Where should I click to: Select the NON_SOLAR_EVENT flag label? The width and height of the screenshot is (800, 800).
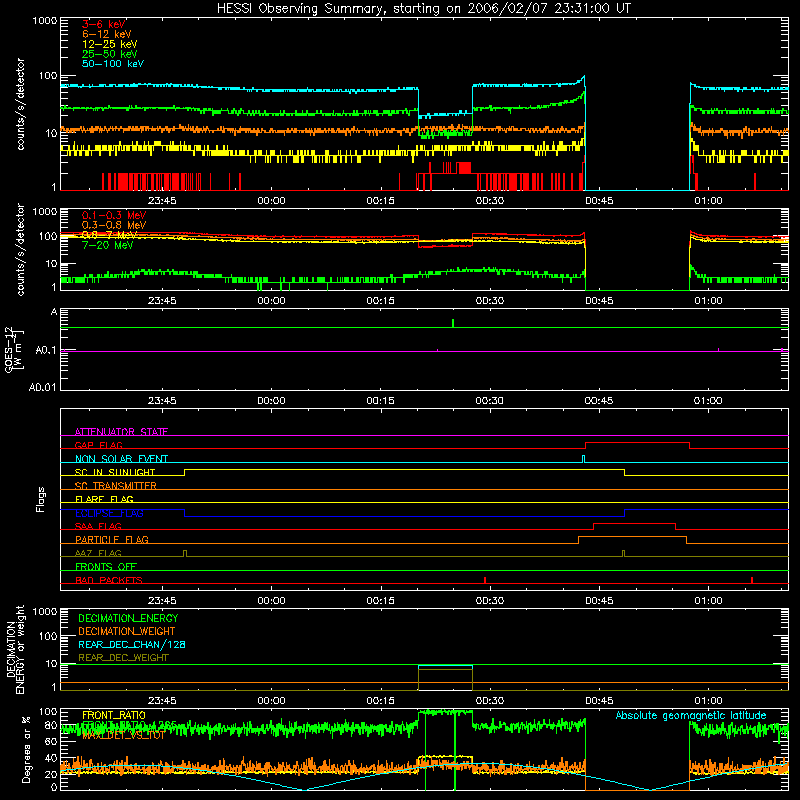tap(121, 459)
